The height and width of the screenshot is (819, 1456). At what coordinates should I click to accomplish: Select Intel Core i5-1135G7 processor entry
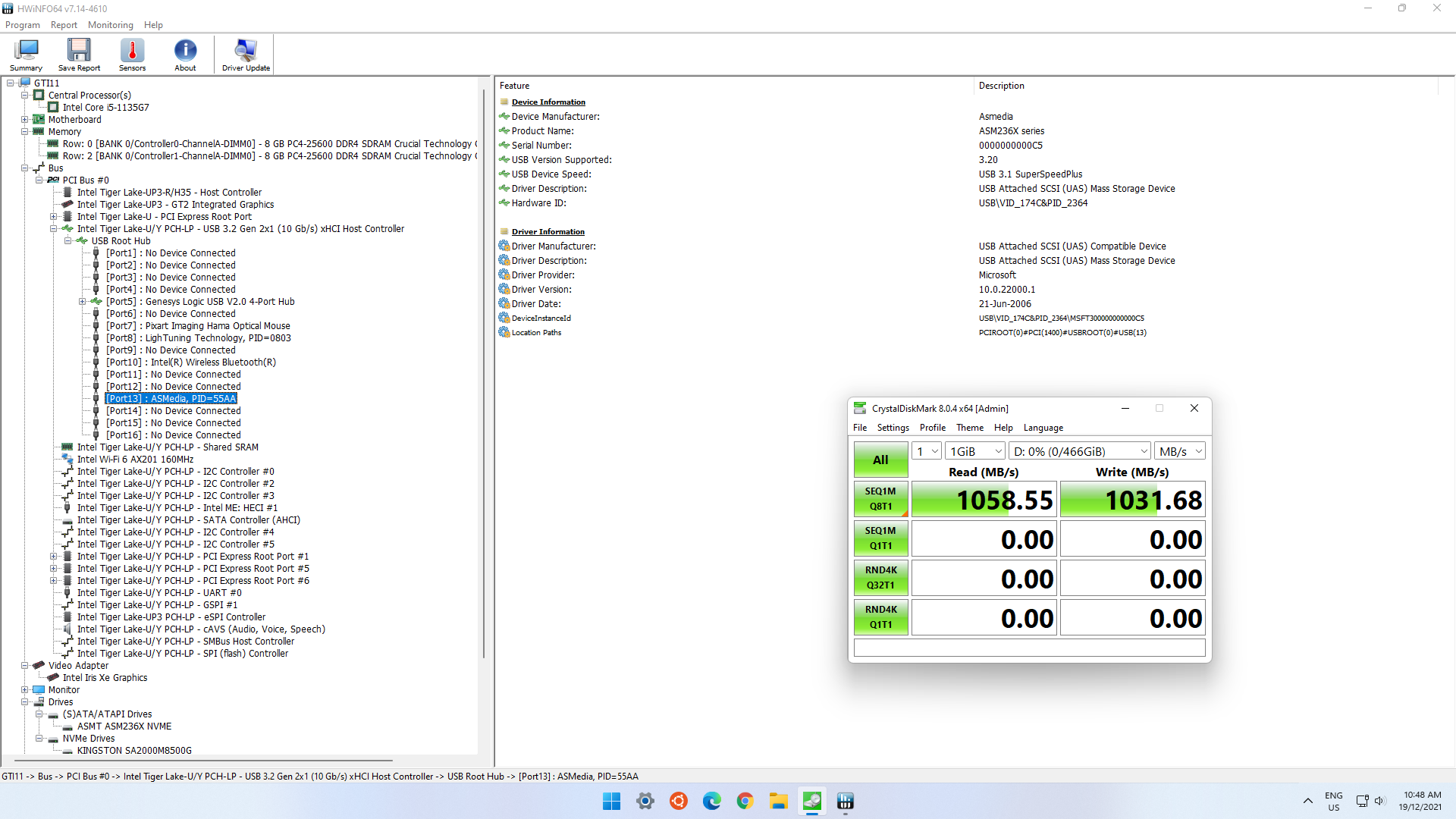(x=105, y=108)
